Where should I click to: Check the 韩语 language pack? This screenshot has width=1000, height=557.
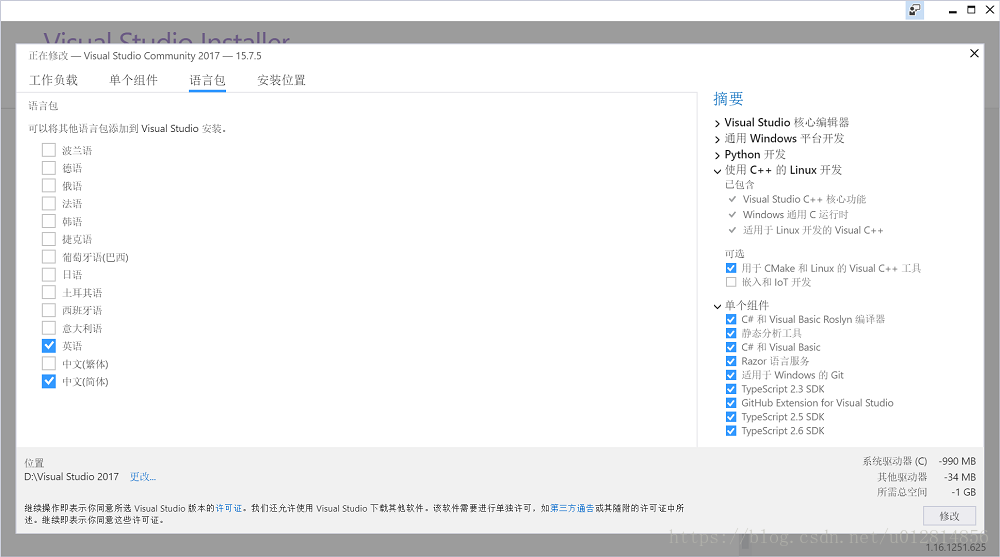[48, 221]
